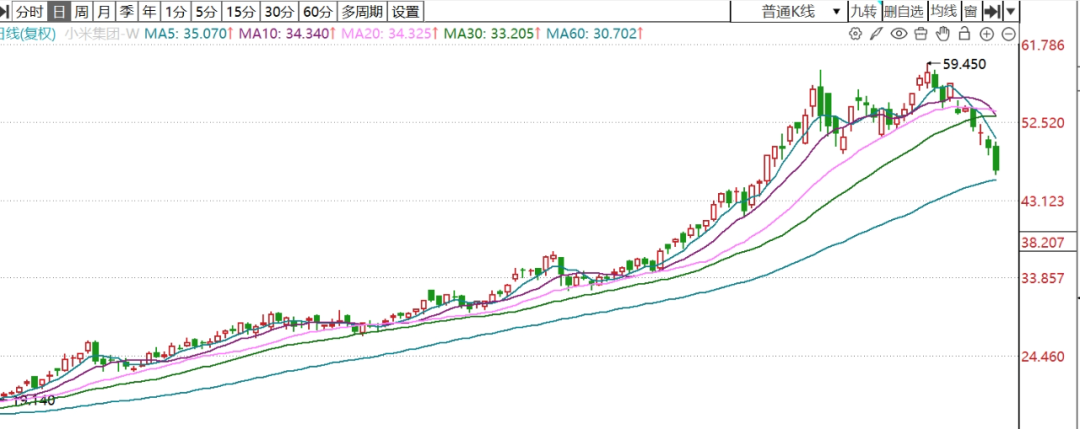Toggle the chart lock icon
This screenshot has height=429, width=1080.
click(x=965, y=34)
